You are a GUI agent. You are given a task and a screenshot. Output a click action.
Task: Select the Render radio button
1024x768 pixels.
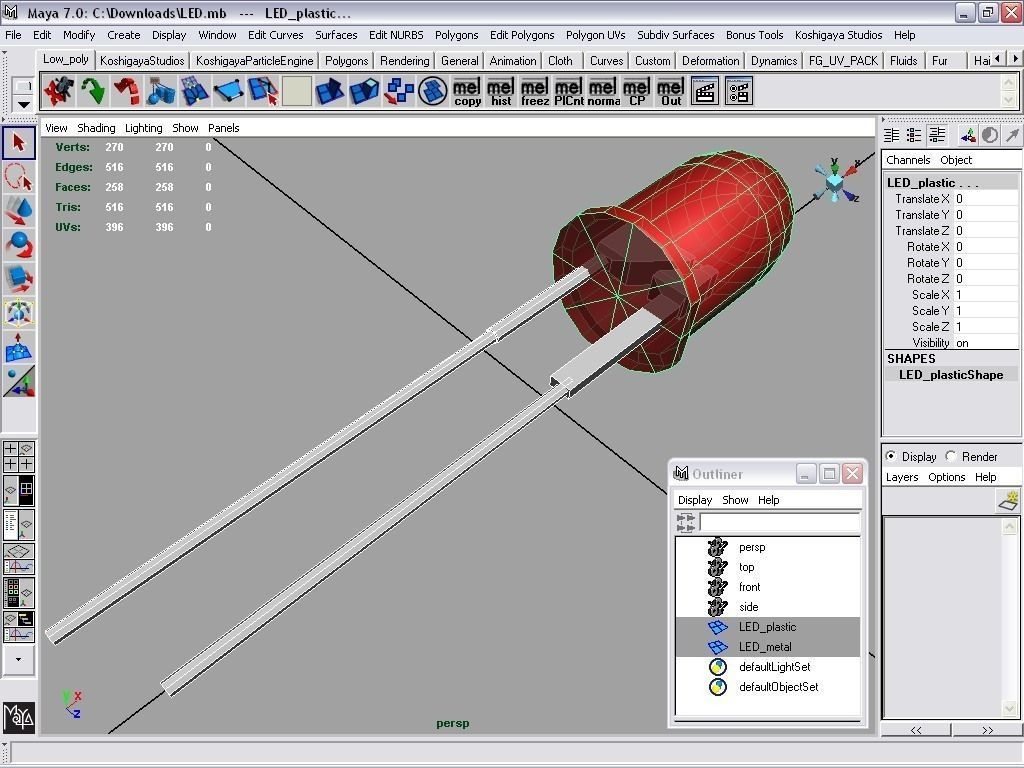point(951,456)
